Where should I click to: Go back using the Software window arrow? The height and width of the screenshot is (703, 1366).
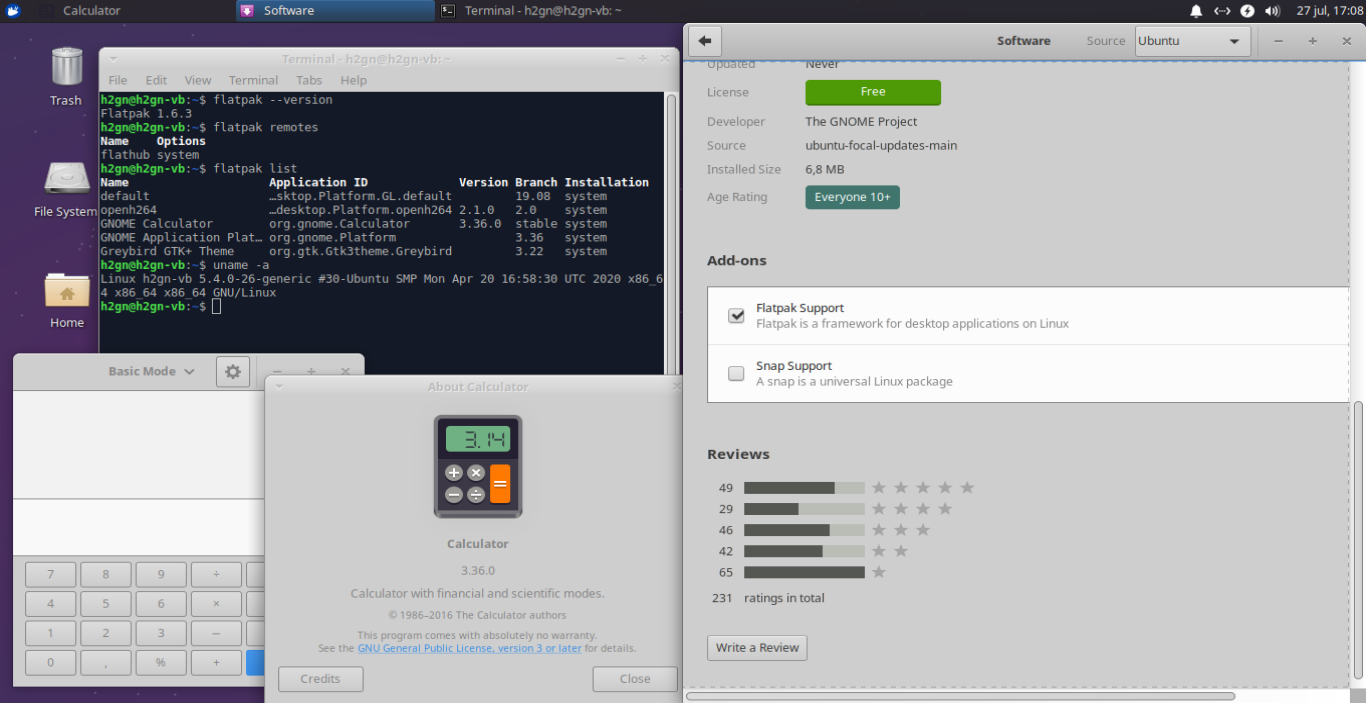tap(707, 41)
